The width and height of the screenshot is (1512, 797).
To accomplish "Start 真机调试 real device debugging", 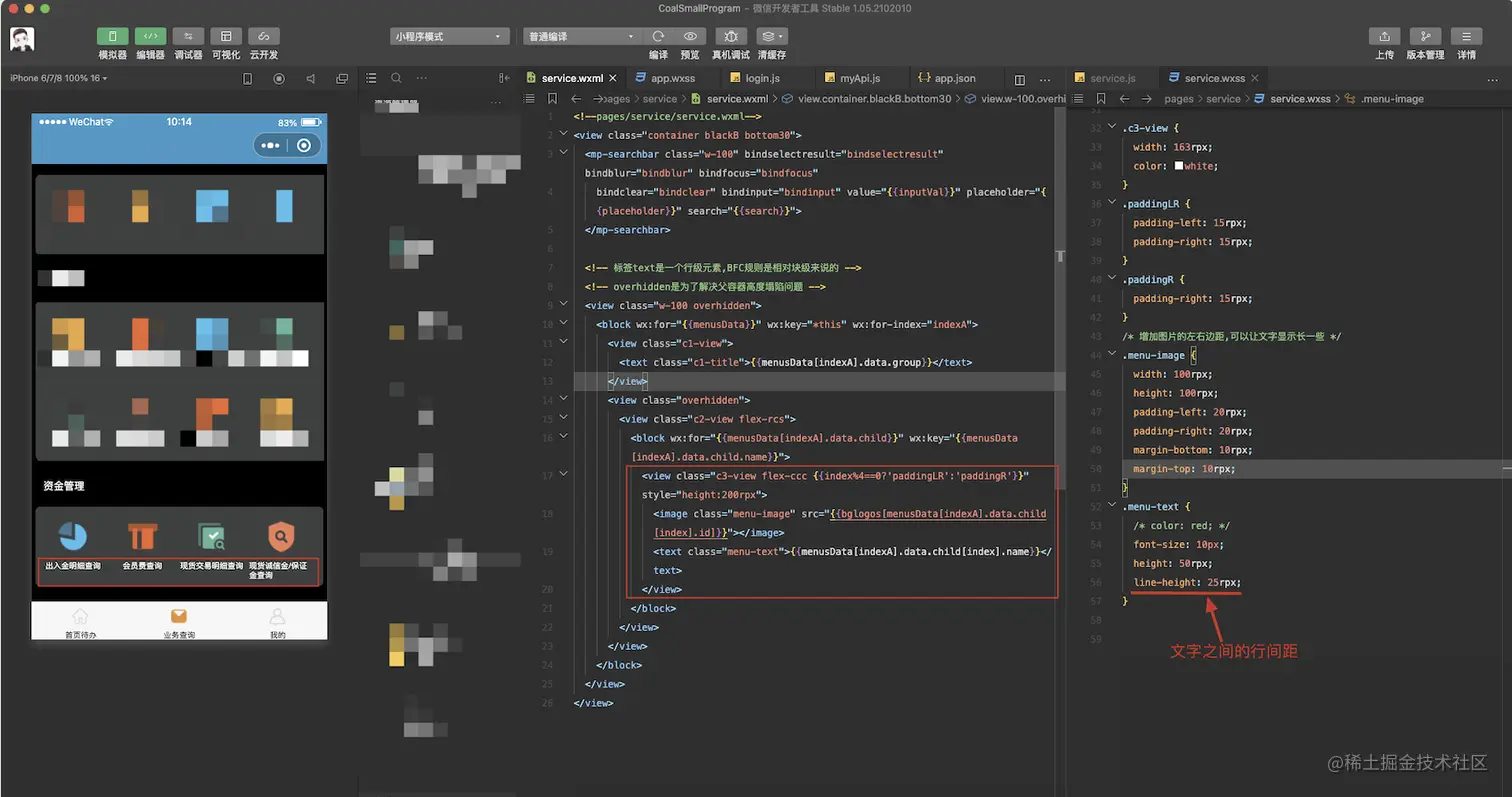I will (x=731, y=36).
